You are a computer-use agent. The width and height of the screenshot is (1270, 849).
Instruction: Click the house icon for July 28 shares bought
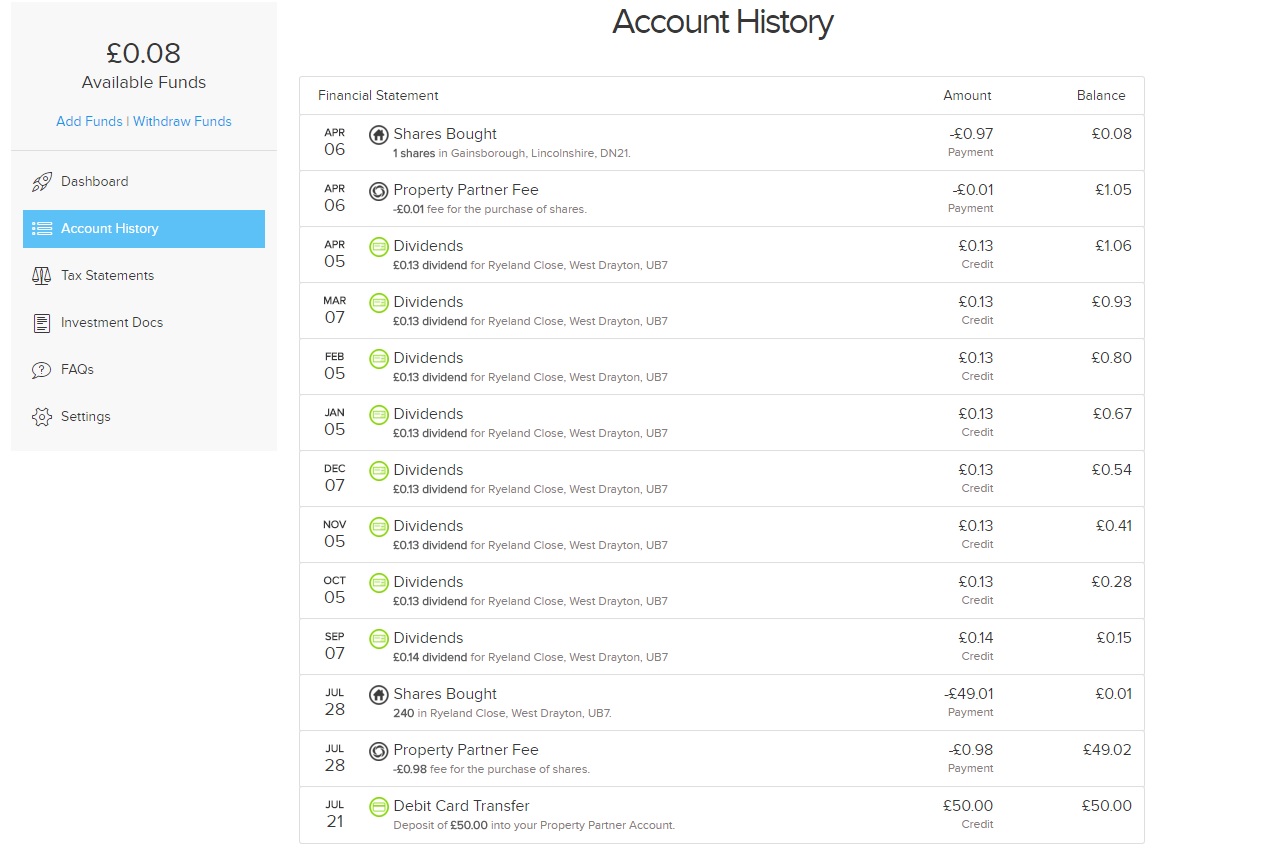point(379,694)
